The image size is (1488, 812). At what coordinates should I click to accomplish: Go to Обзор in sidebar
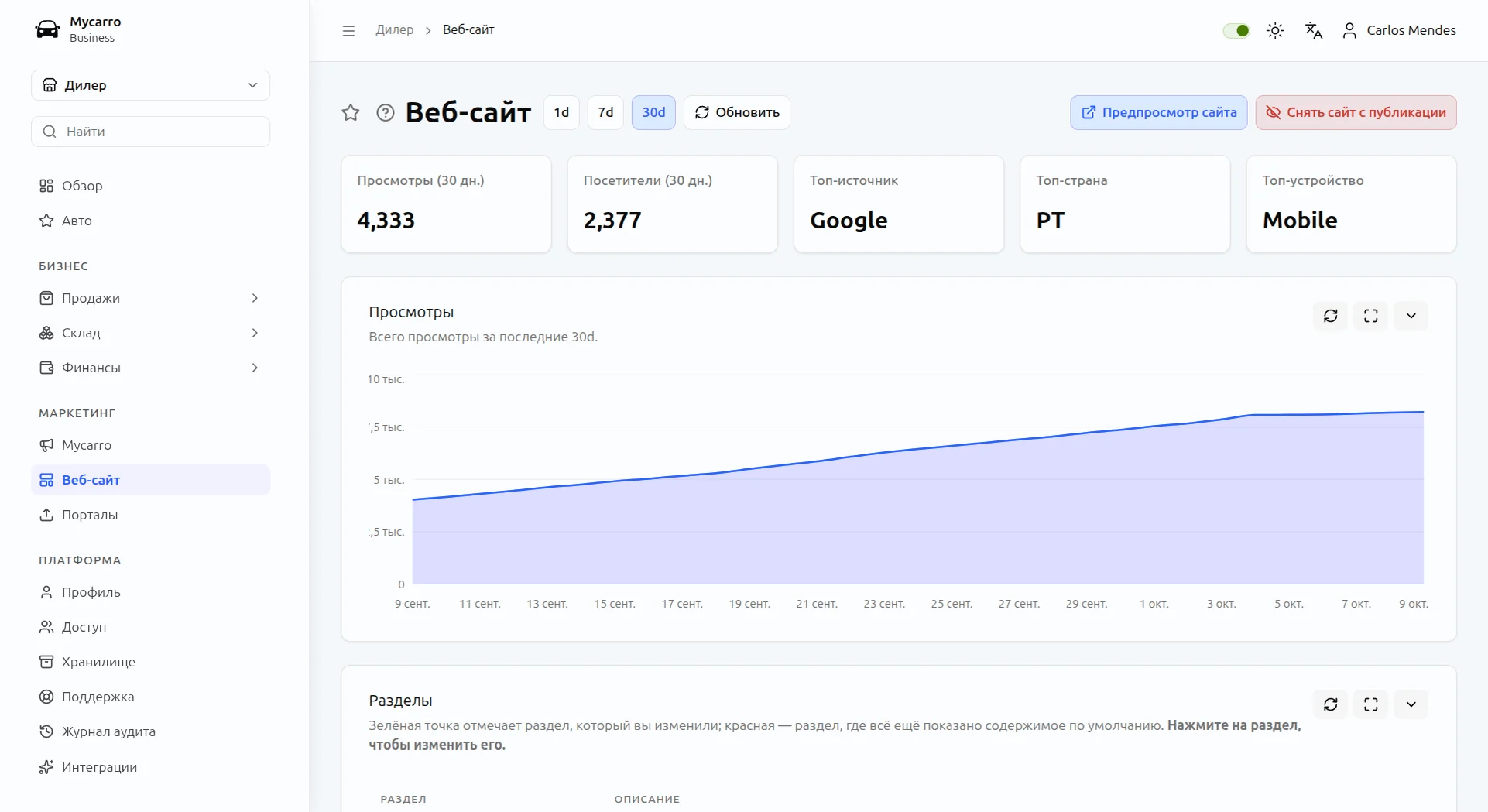coord(151,186)
